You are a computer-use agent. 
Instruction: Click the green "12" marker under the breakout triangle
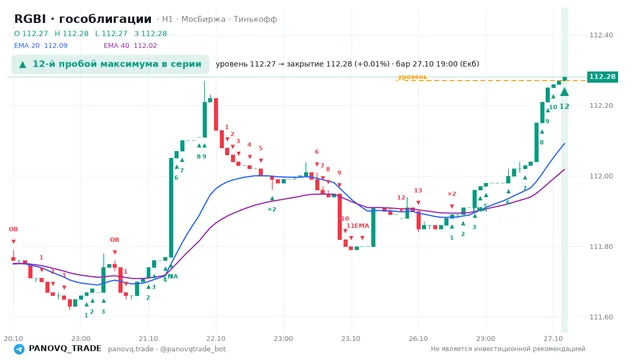[564, 107]
